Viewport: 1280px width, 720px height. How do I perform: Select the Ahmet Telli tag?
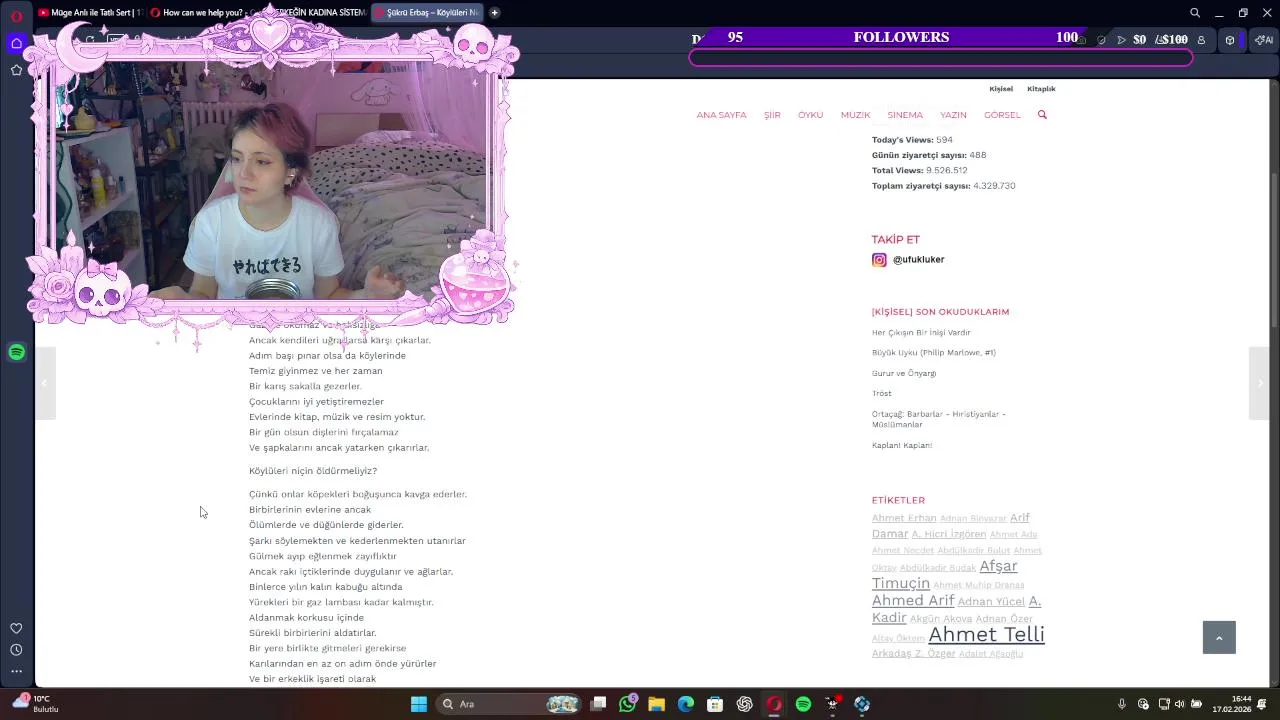click(986, 634)
